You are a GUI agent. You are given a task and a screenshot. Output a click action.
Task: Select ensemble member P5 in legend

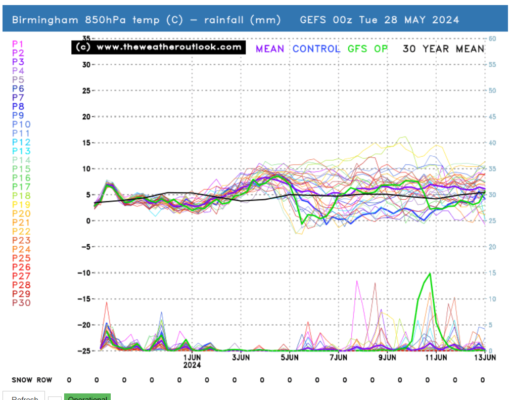pos(18,80)
